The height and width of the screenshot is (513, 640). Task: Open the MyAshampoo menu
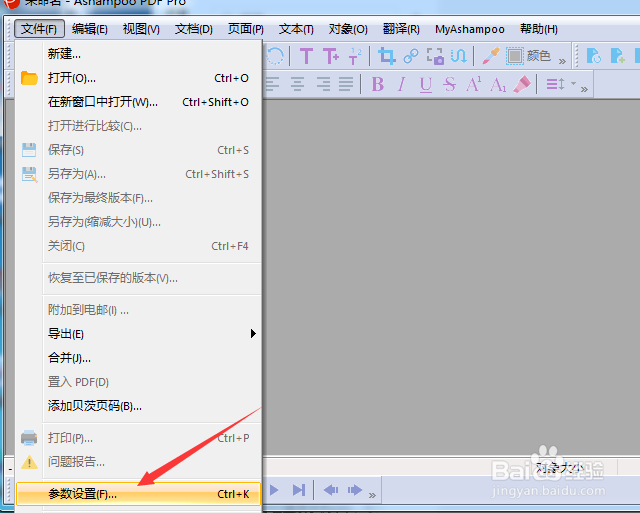[x=469, y=29]
